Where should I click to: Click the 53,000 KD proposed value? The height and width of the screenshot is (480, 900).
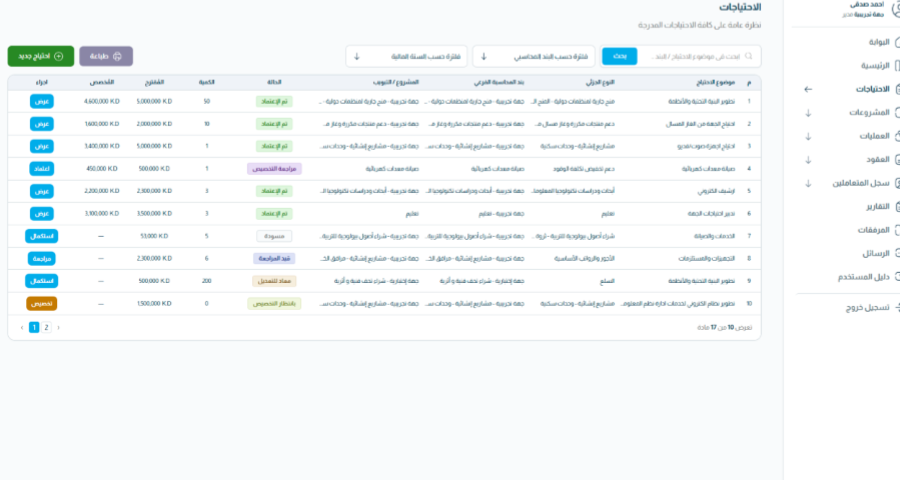tap(154, 236)
